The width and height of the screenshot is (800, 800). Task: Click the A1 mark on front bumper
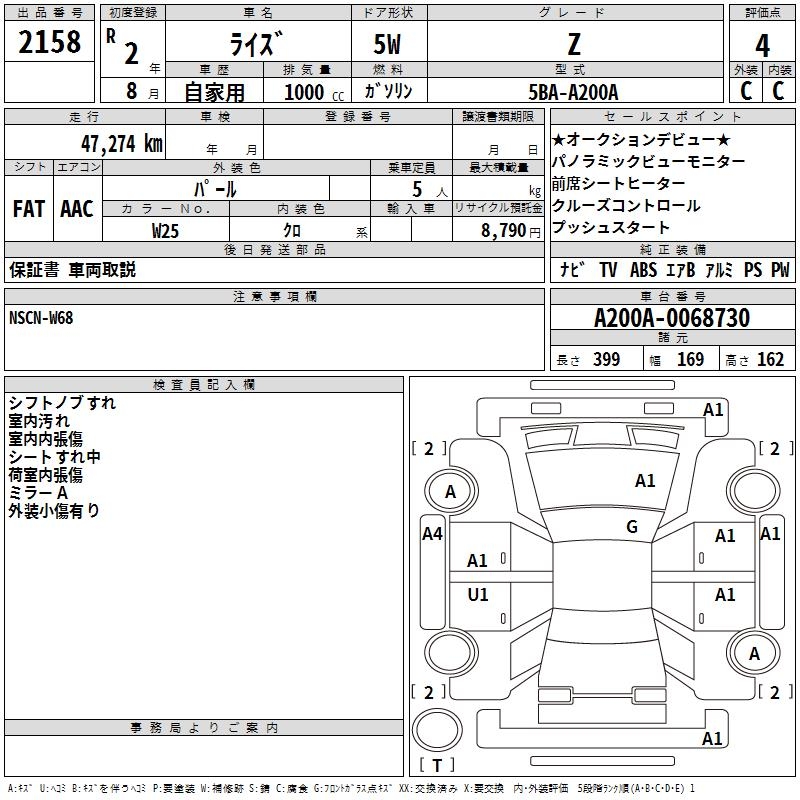coord(713,410)
